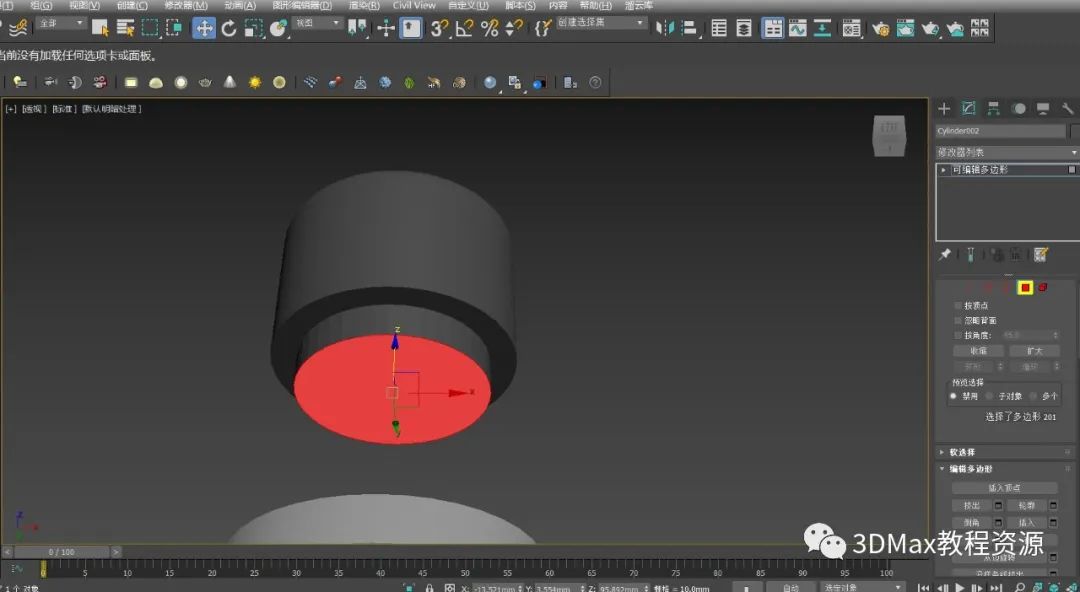The height and width of the screenshot is (592, 1080).
Task: Click the Mirror tool icon
Action: [663, 28]
